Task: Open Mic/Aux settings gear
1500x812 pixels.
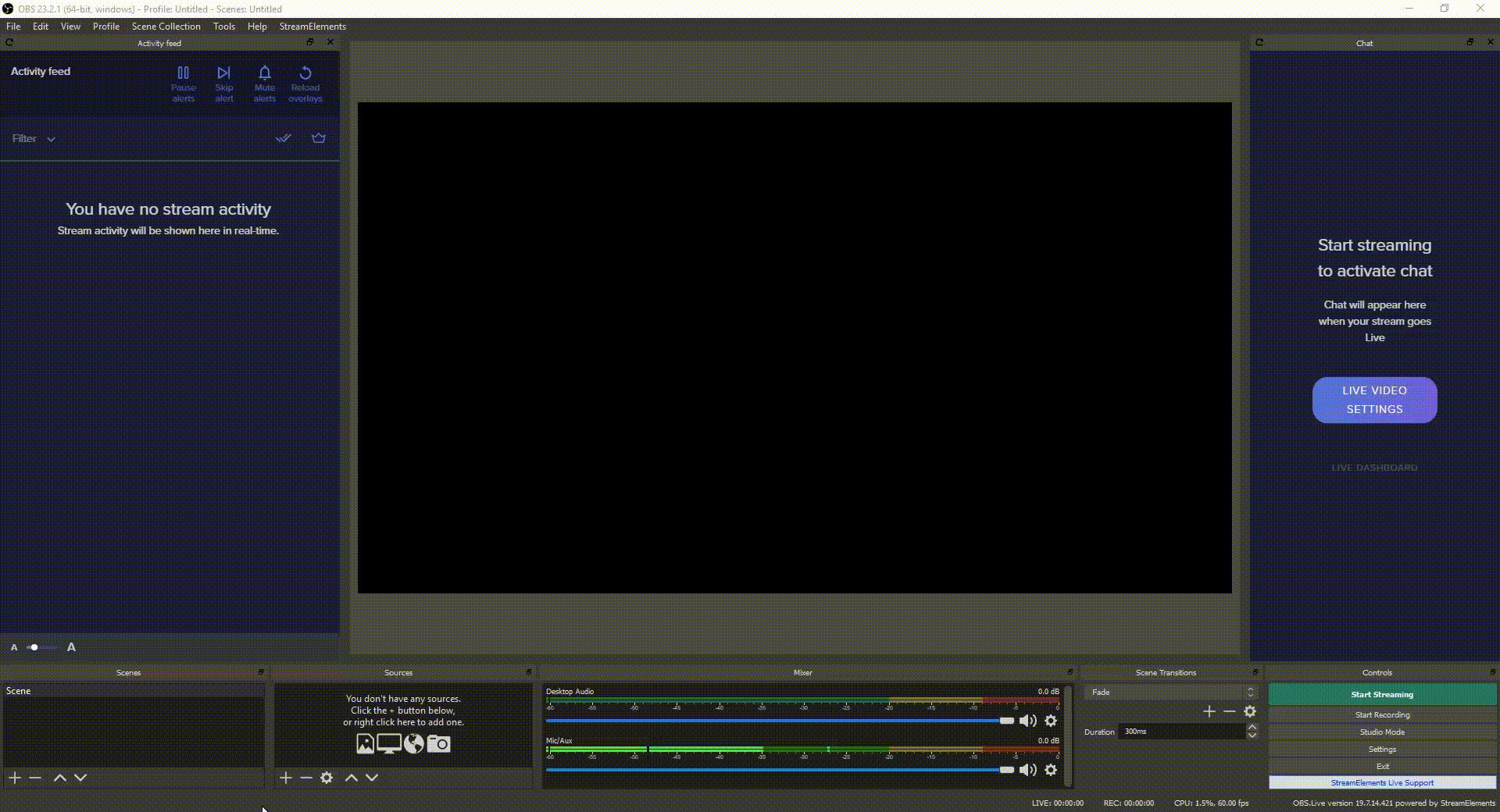Action: tap(1051, 770)
